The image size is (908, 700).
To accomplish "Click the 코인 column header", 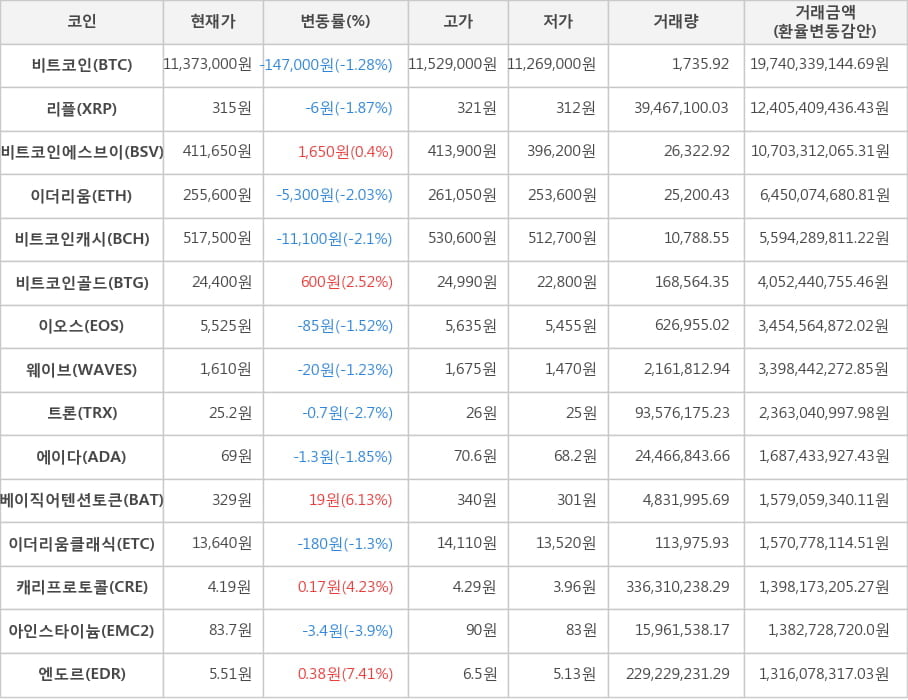I will [x=82, y=21].
